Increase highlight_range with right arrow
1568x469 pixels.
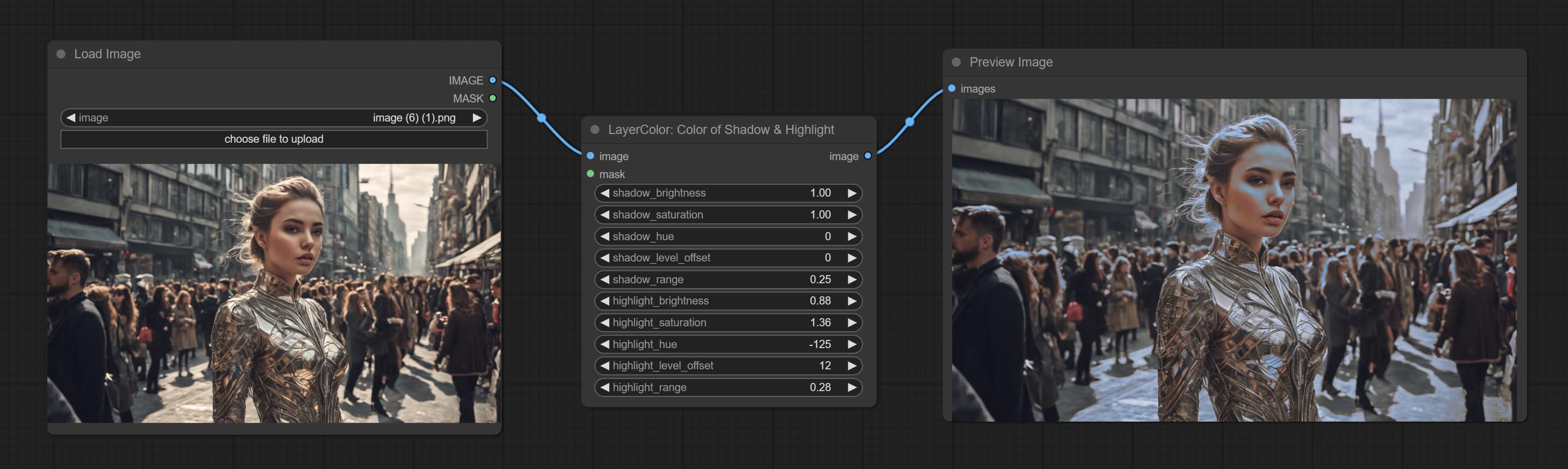point(852,387)
